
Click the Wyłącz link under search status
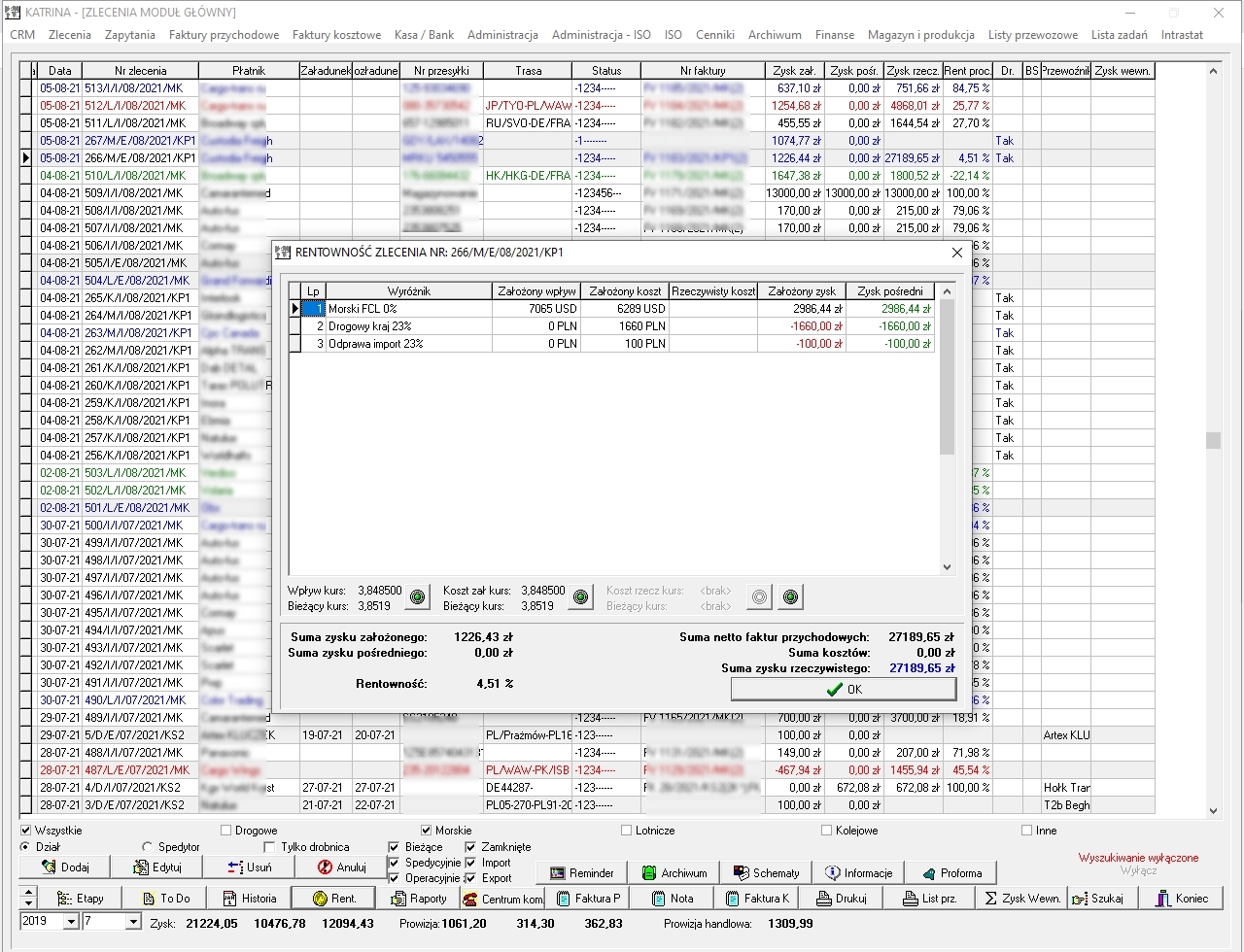click(1138, 871)
